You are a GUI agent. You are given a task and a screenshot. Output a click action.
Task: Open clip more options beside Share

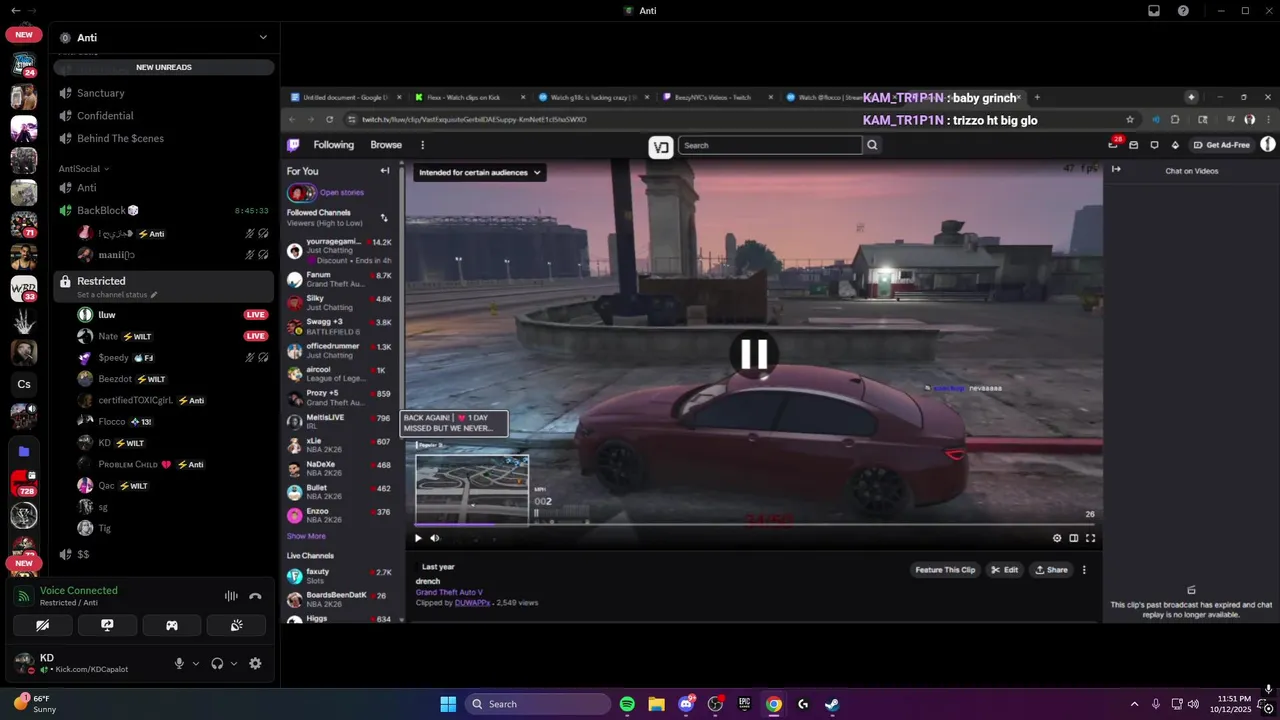pos(1084,570)
